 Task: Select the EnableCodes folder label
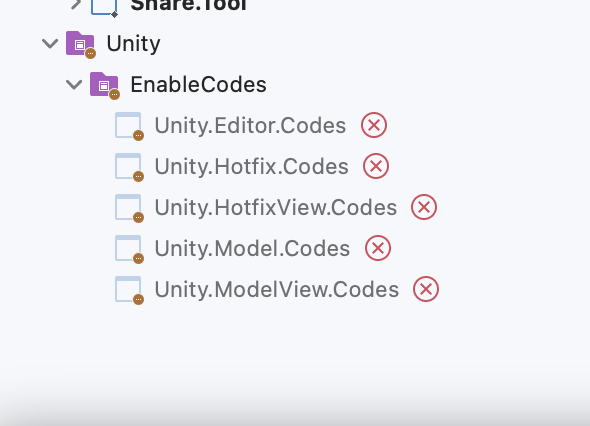tap(198, 84)
